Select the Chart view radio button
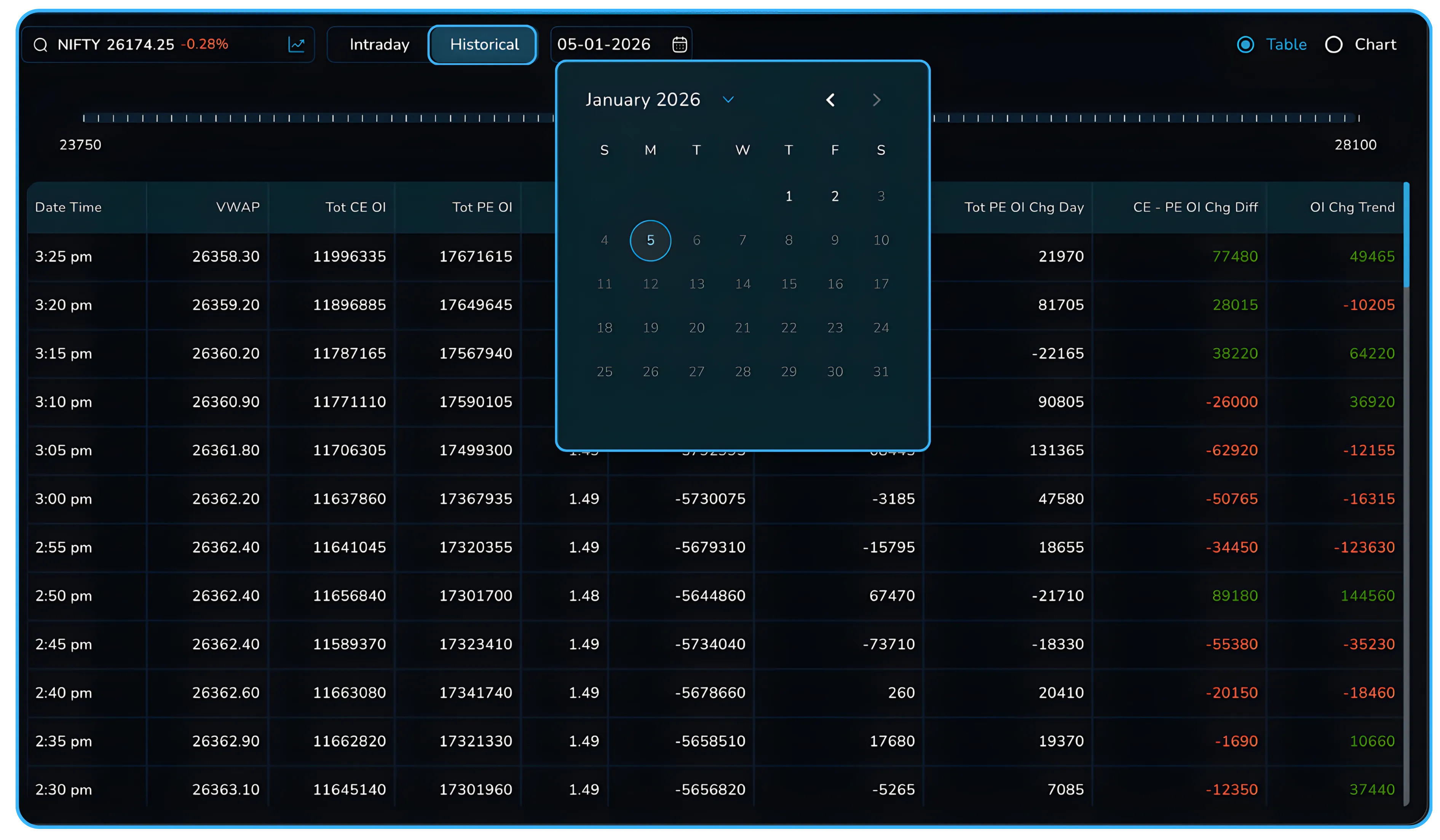The height and width of the screenshot is (840, 1440). (x=1334, y=45)
